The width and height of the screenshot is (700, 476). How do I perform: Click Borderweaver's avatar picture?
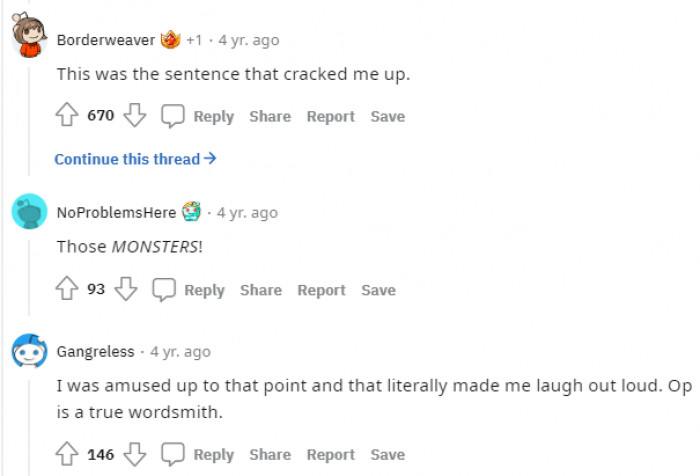(29, 37)
